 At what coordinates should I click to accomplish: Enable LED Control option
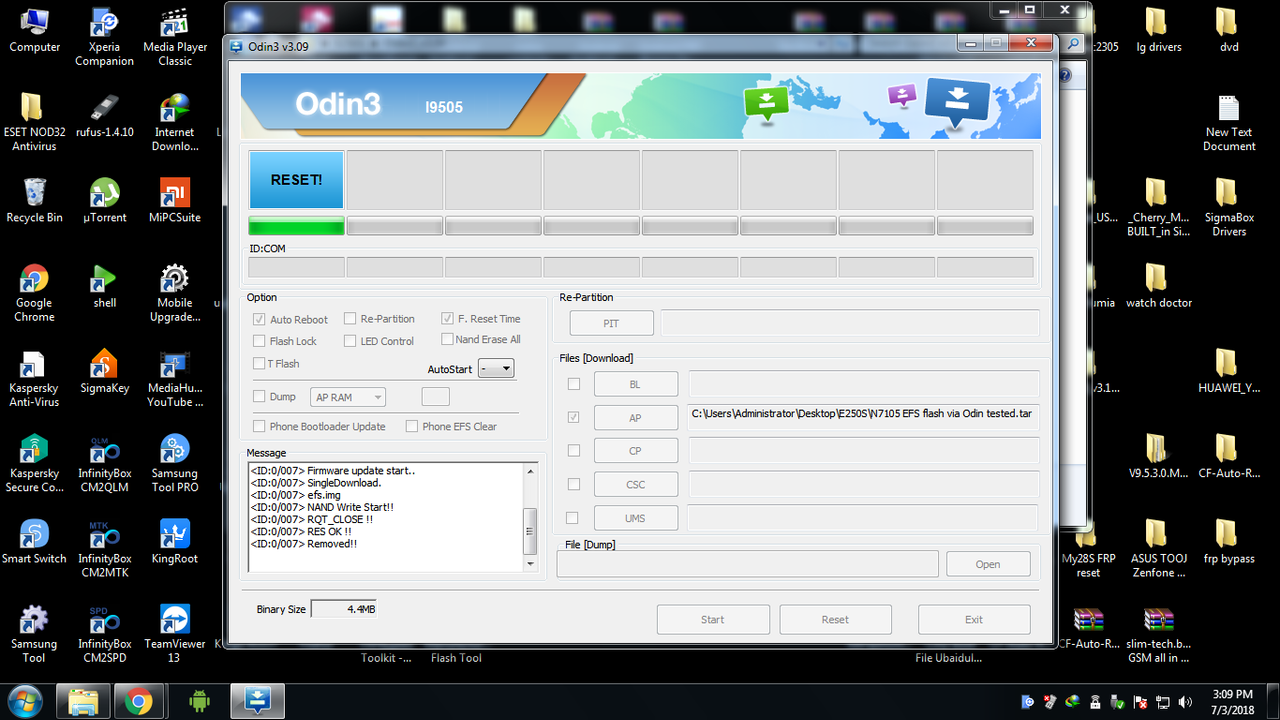click(x=350, y=340)
